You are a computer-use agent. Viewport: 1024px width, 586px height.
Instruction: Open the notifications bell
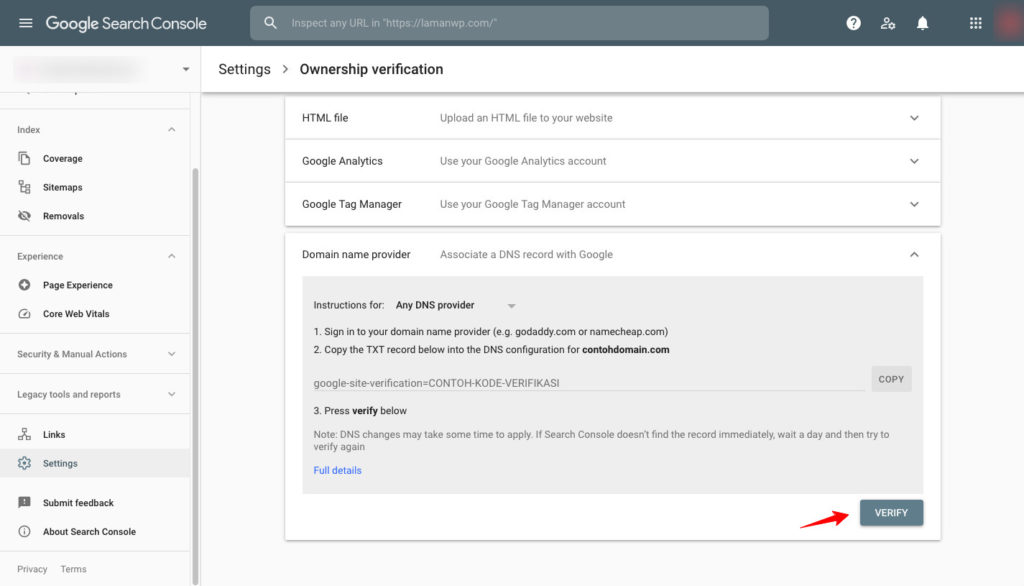(x=922, y=23)
